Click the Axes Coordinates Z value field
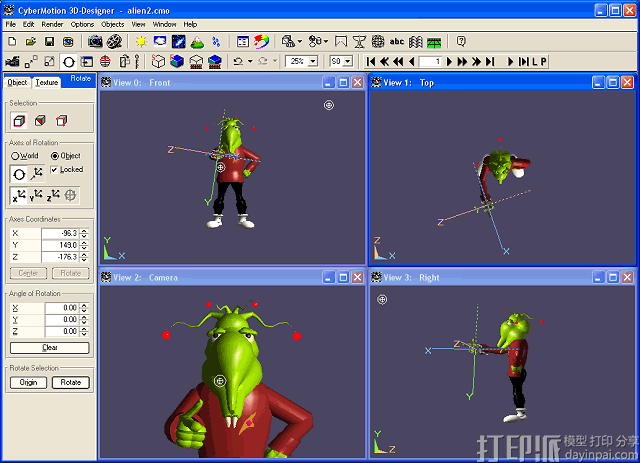 (60, 257)
